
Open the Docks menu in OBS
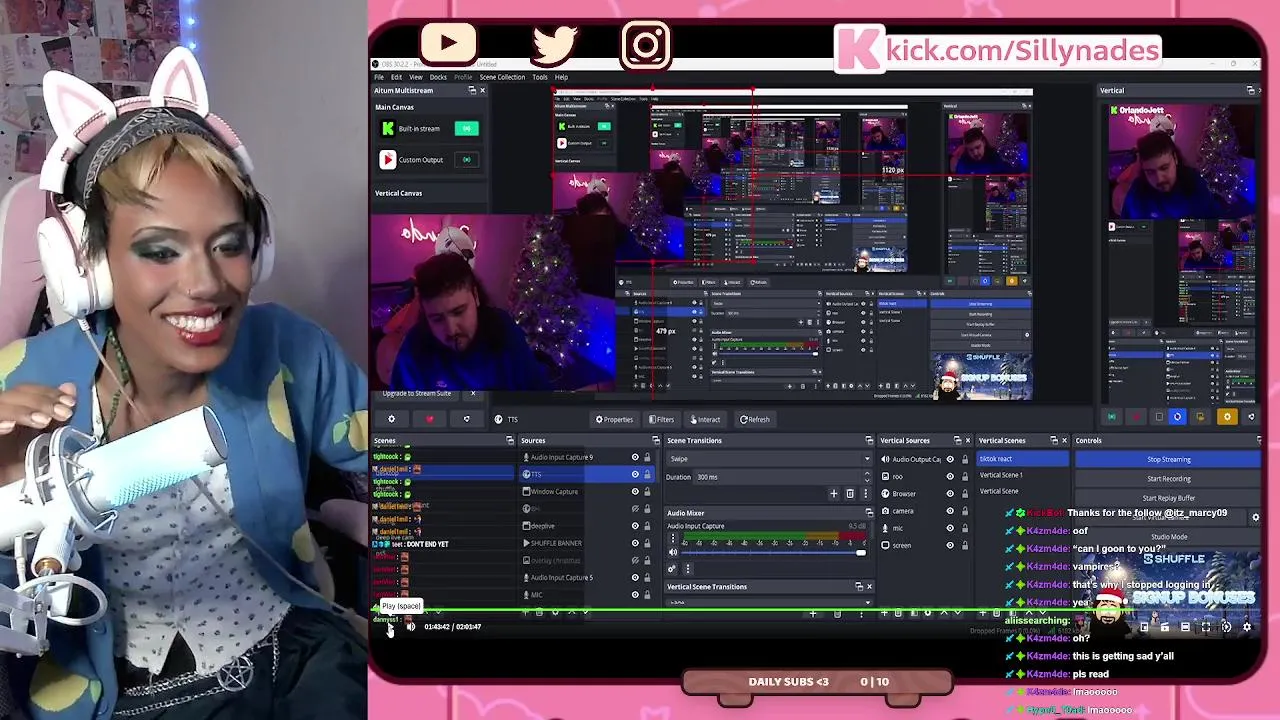(x=438, y=77)
